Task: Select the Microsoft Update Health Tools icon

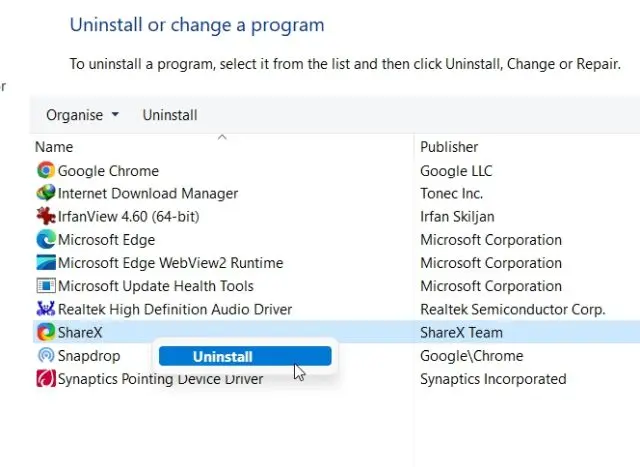Action: [46, 286]
